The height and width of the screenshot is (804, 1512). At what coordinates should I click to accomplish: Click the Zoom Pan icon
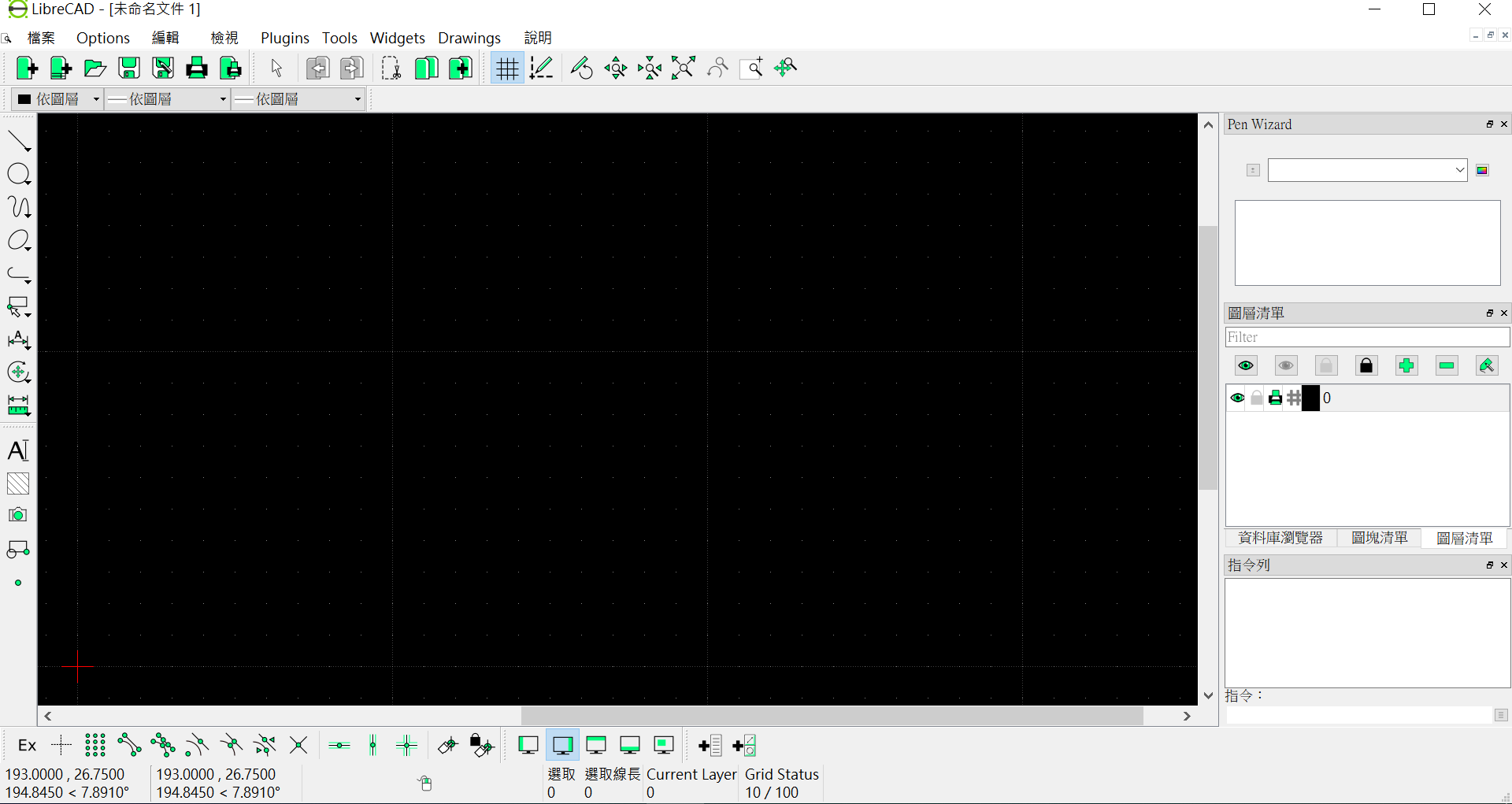tap(786, 69)
